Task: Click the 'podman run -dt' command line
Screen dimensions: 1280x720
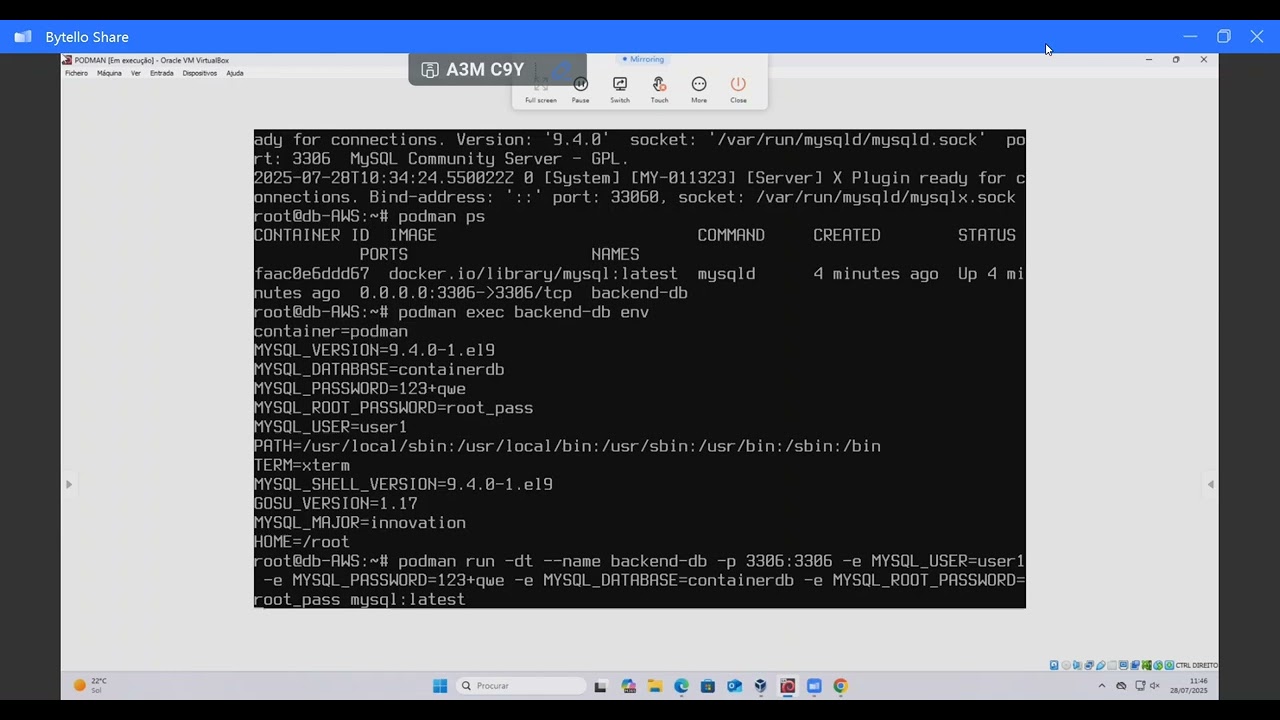Action: pos(640,581)
